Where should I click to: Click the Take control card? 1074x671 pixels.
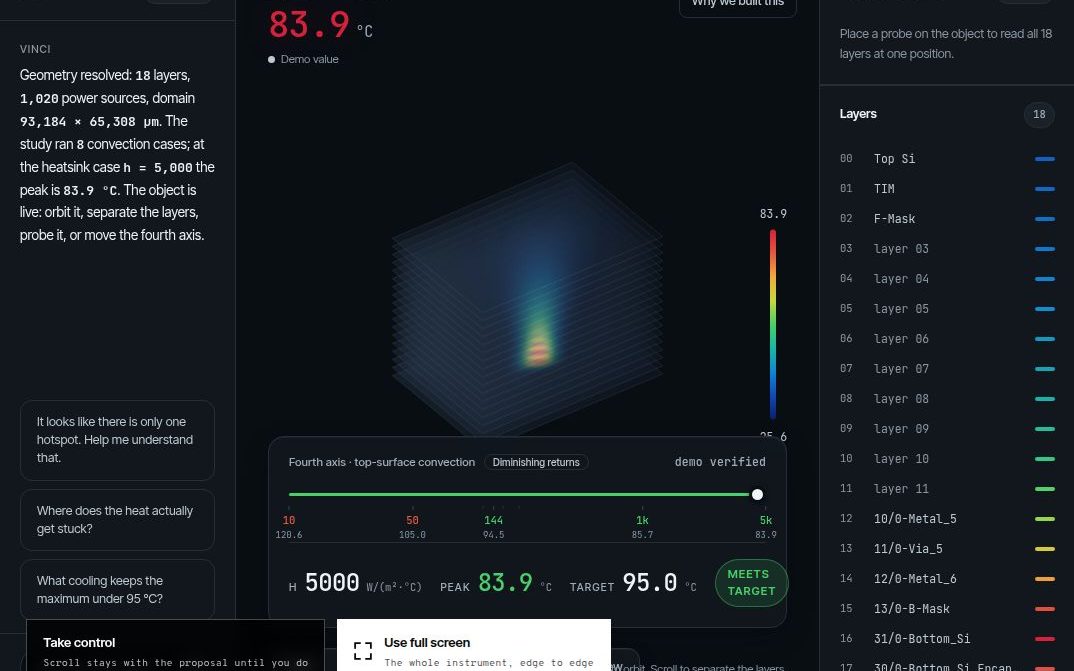pyautogui.click(x=175, y=645)
